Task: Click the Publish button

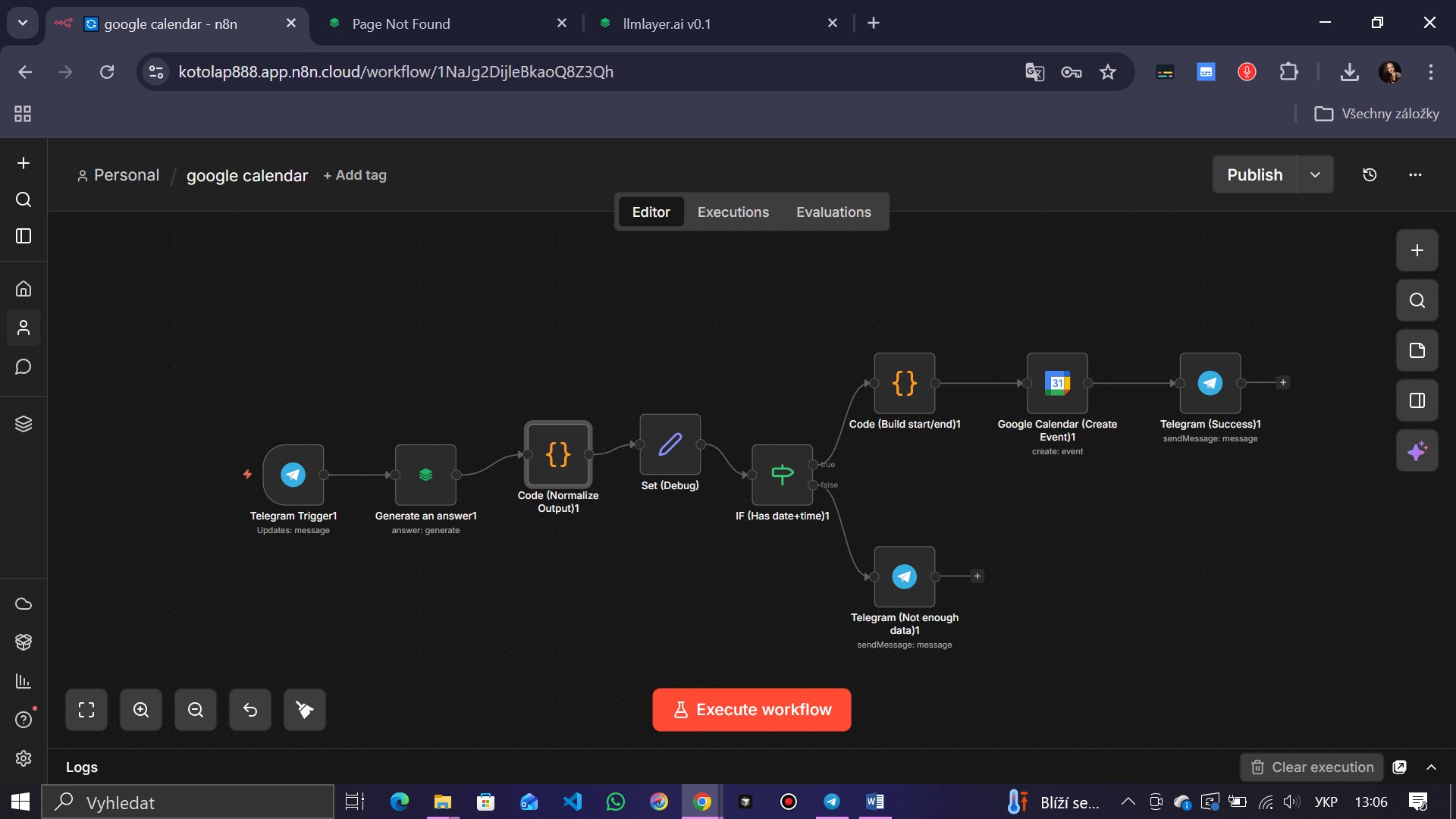Action: (x=1255, y=174)
